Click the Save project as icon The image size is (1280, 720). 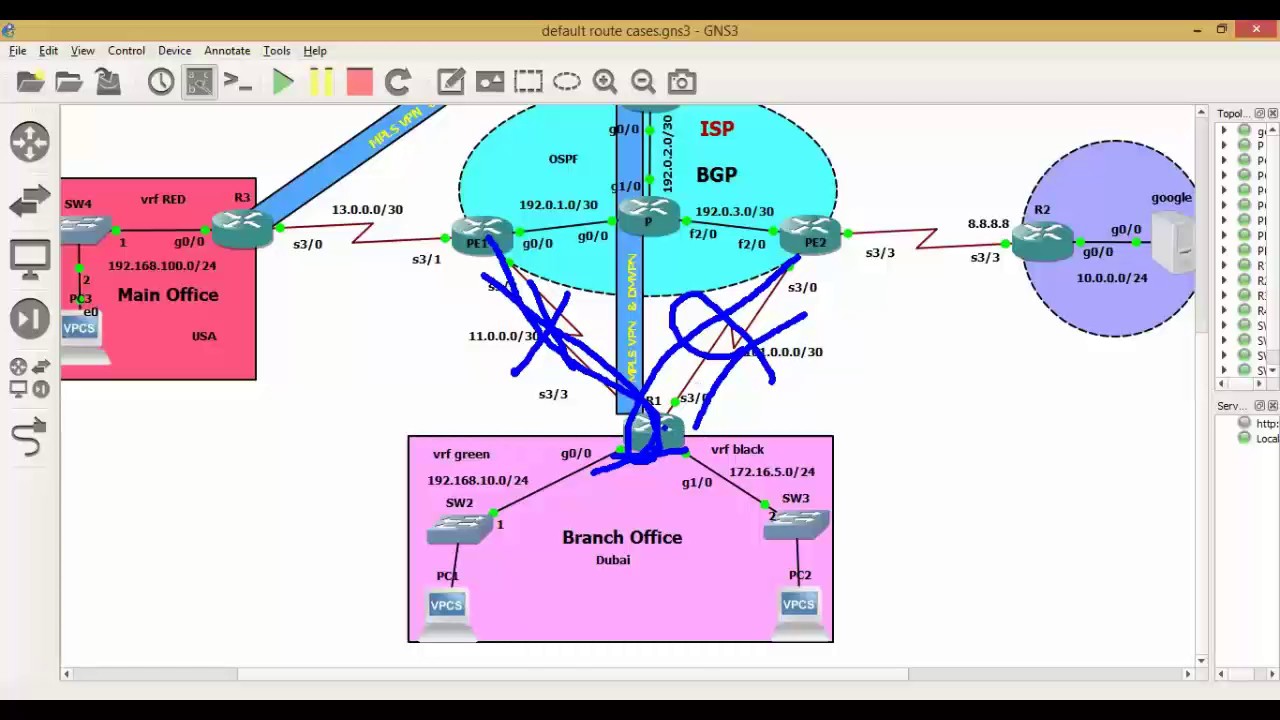click(x=108, y=82)
